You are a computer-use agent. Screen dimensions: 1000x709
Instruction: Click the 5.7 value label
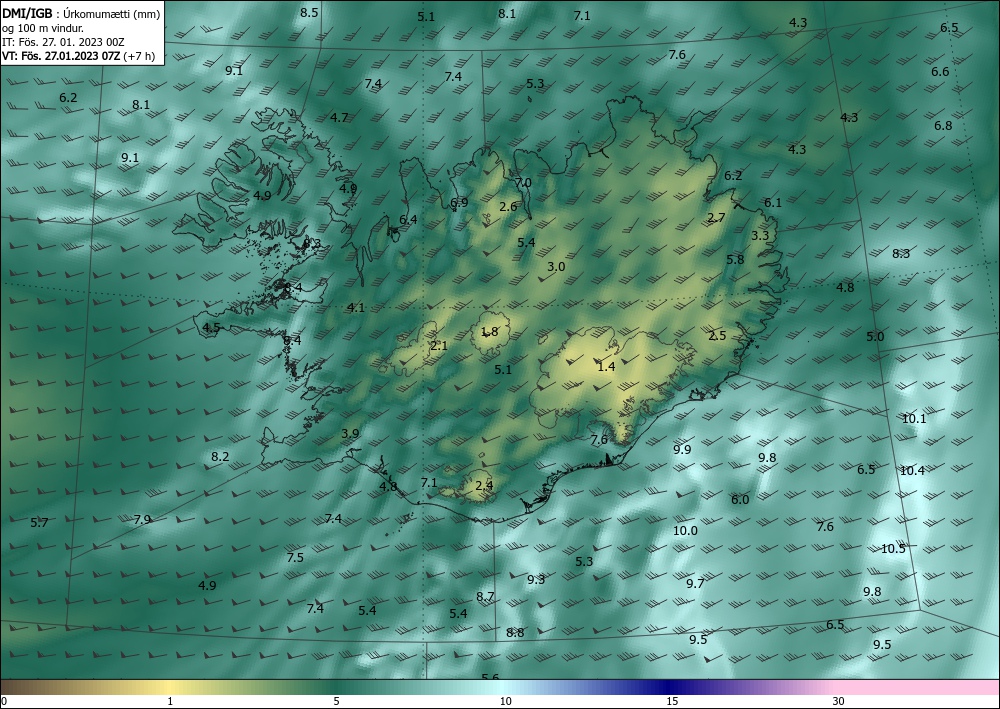click(40, 522)
